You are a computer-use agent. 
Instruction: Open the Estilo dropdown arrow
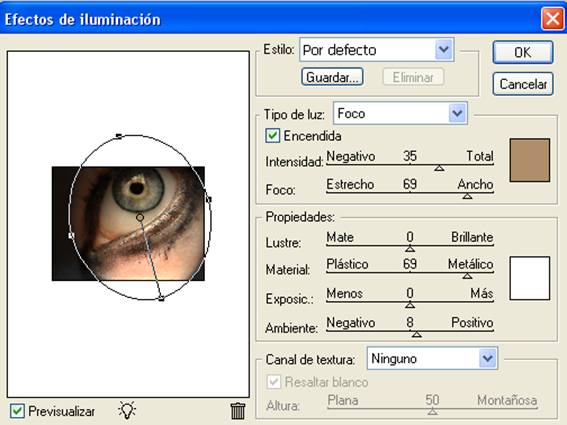(x=444, y=50)
